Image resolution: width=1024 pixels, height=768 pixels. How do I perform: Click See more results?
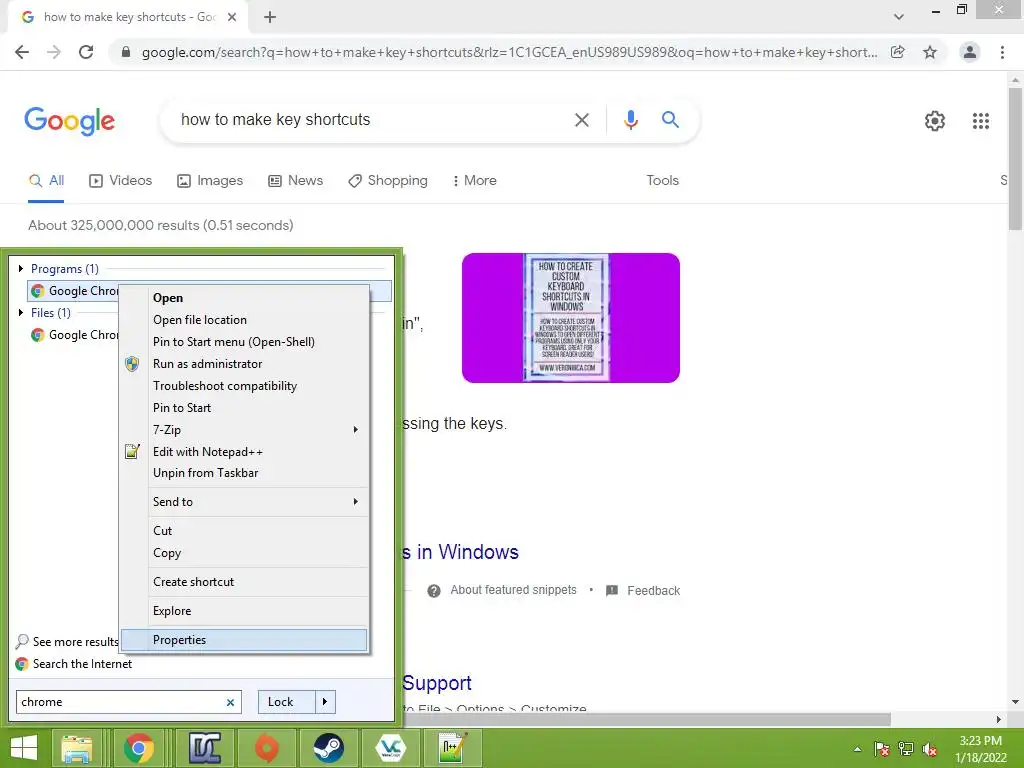pyautogui.click(x=67, y=642)
